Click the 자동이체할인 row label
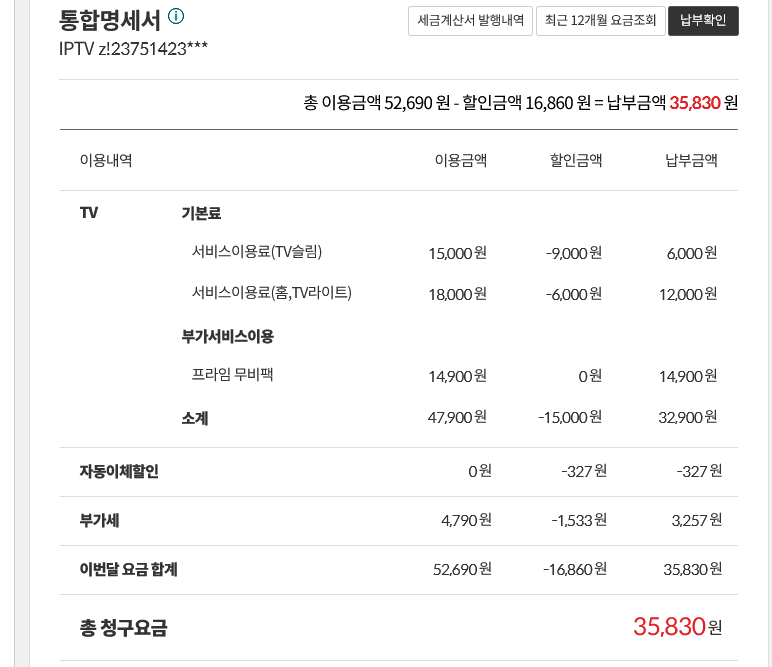 [119, 471]
